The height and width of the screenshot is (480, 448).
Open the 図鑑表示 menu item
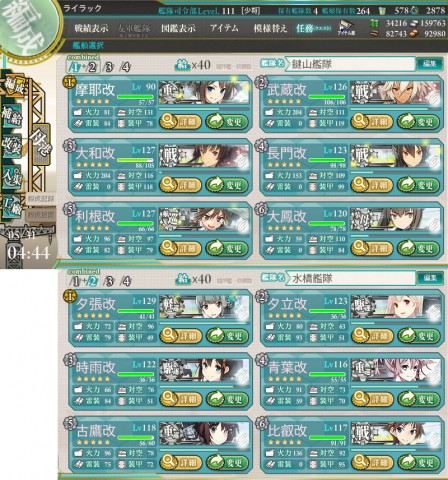pyautogui.click(x=178, y=28)
